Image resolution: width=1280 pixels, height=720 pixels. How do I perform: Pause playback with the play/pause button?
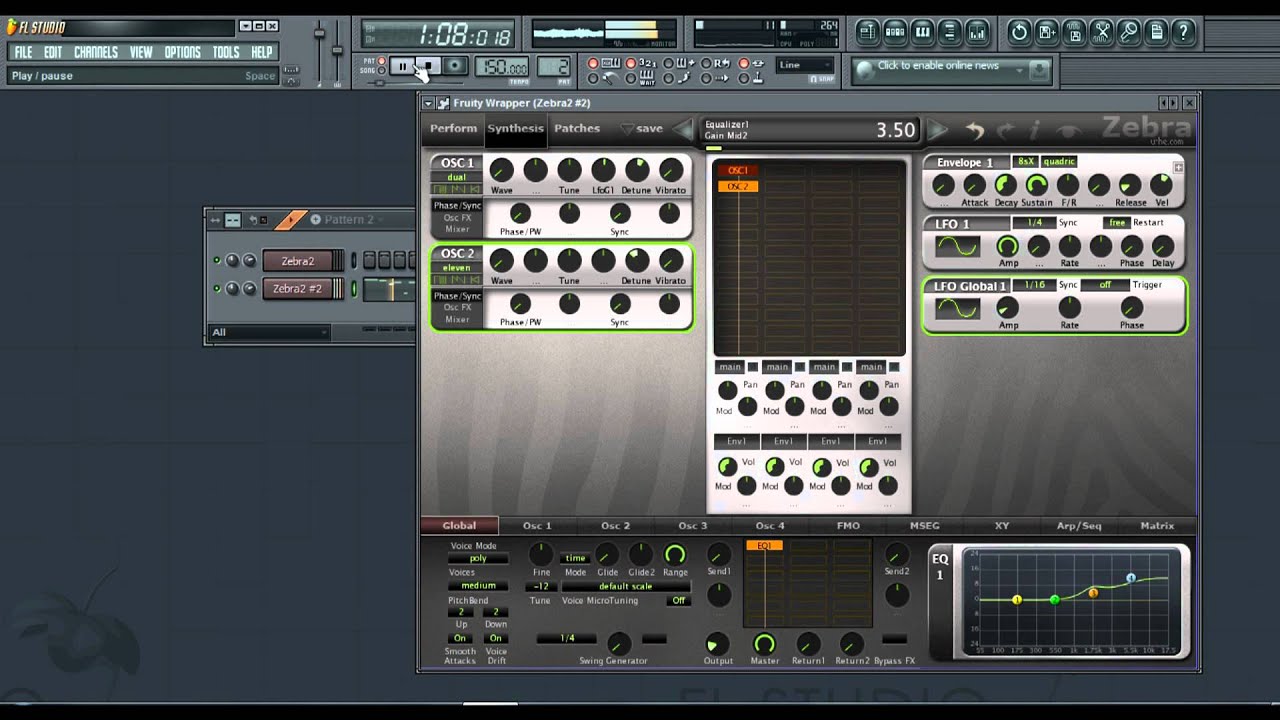click(x=402, y=67)
